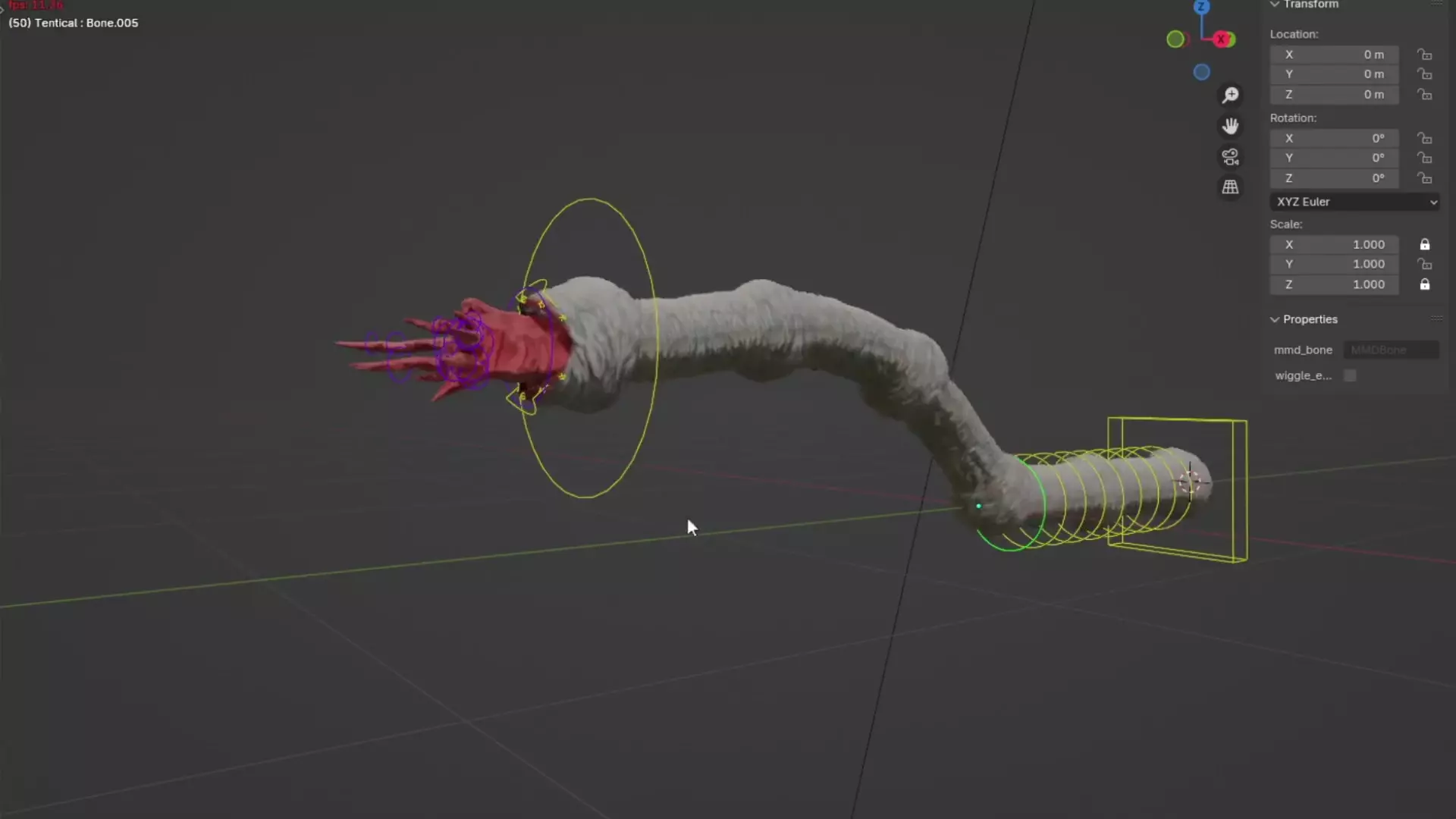Click the Rotation X value field
The image size is (1456, 819).
click(1335, 138)
